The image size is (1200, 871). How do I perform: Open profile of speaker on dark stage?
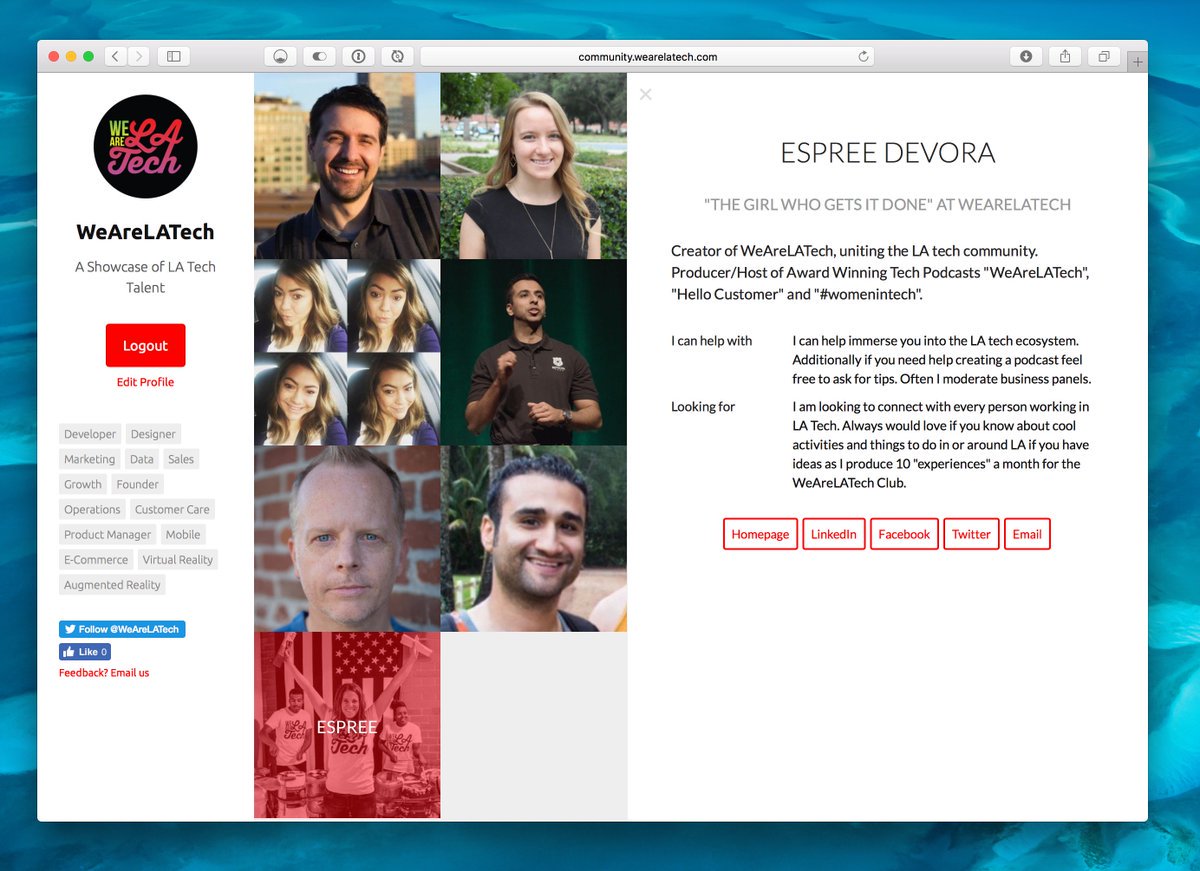[534, 352]
